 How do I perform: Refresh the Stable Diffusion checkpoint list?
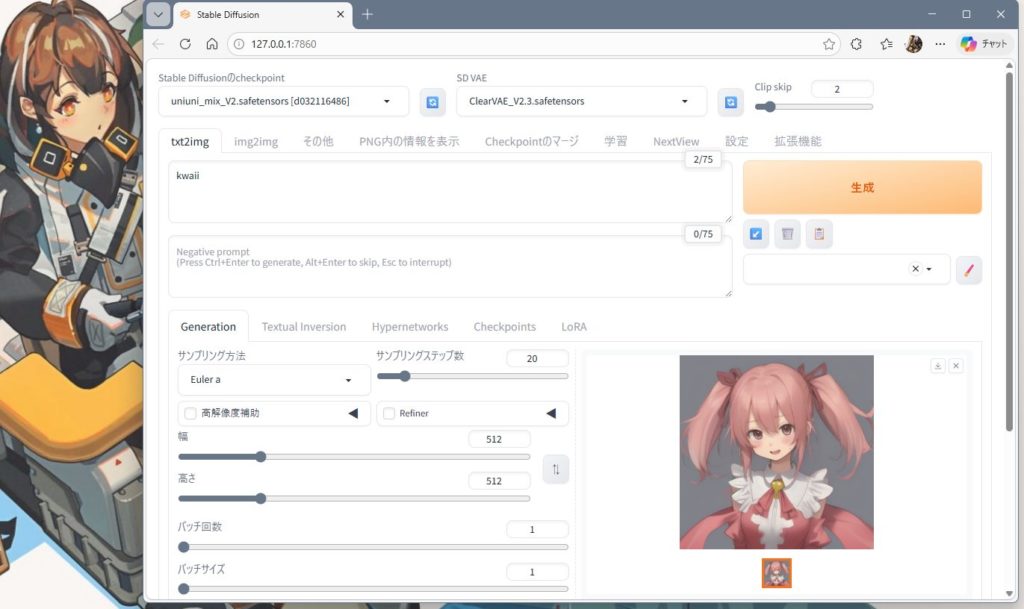click(x=432, y=102)
